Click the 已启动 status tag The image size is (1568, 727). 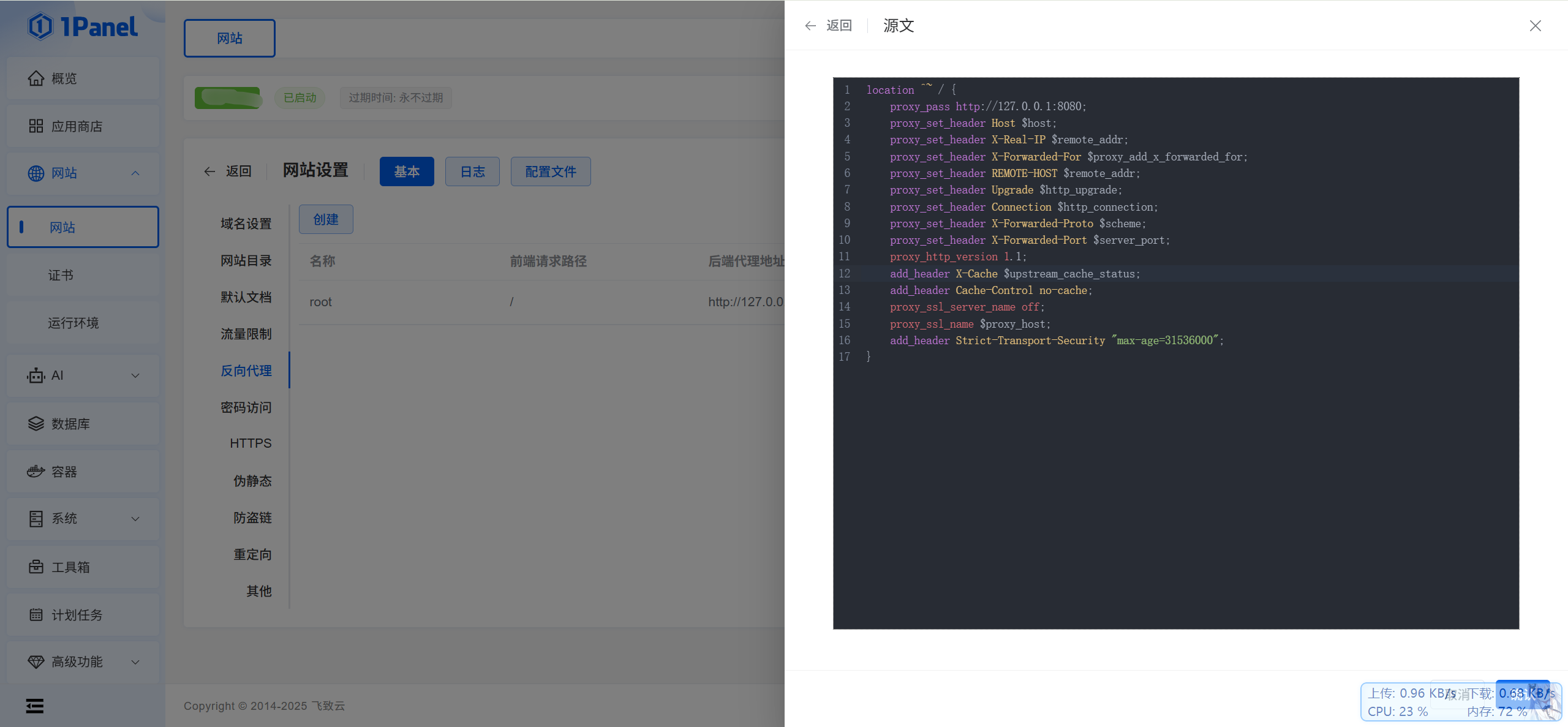click(x=300, y=98)
